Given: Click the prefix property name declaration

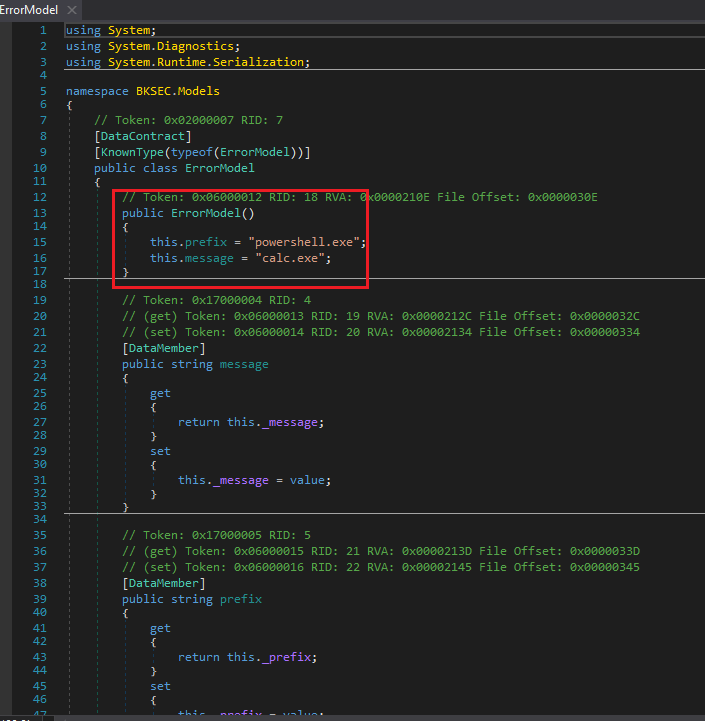Looking at the screenshot, I should coord(241,599).
